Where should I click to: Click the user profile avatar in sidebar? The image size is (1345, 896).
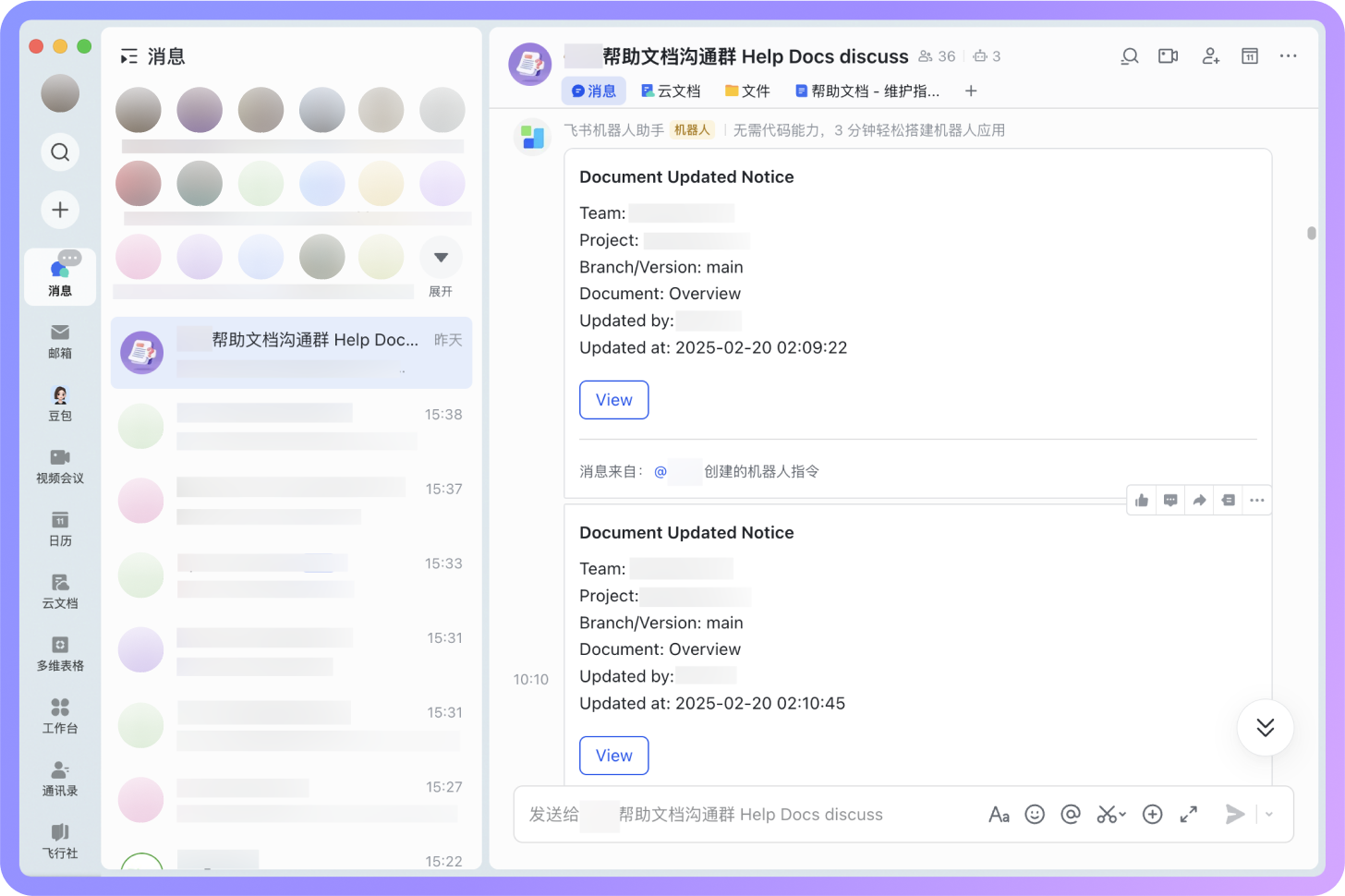(60, 93)
